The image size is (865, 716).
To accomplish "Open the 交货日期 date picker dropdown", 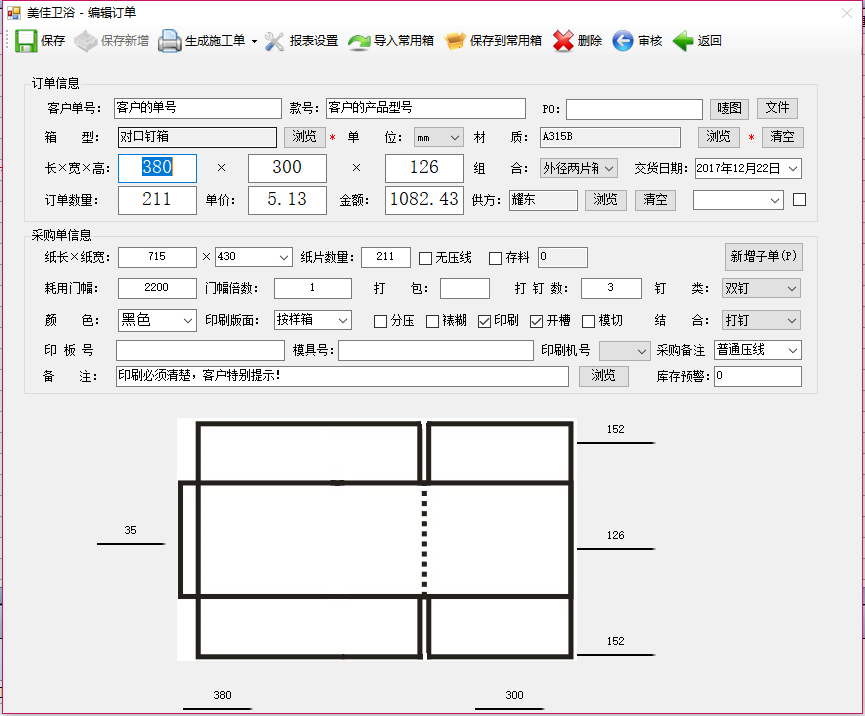I will (793, 169).
